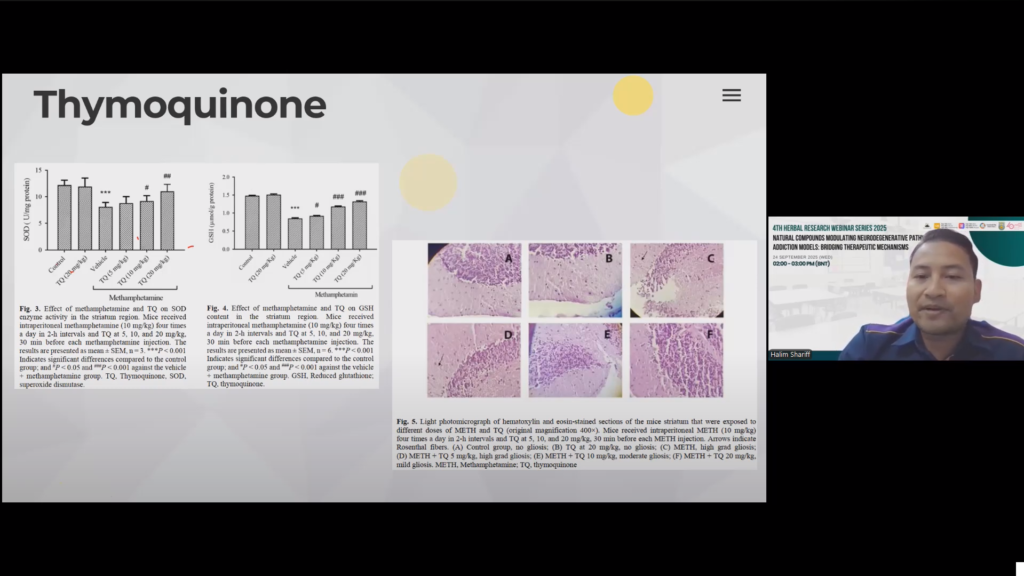Select micrograph panel F image
The height and width of the screenshot is (576, 1024).
(x=676, y=360)
